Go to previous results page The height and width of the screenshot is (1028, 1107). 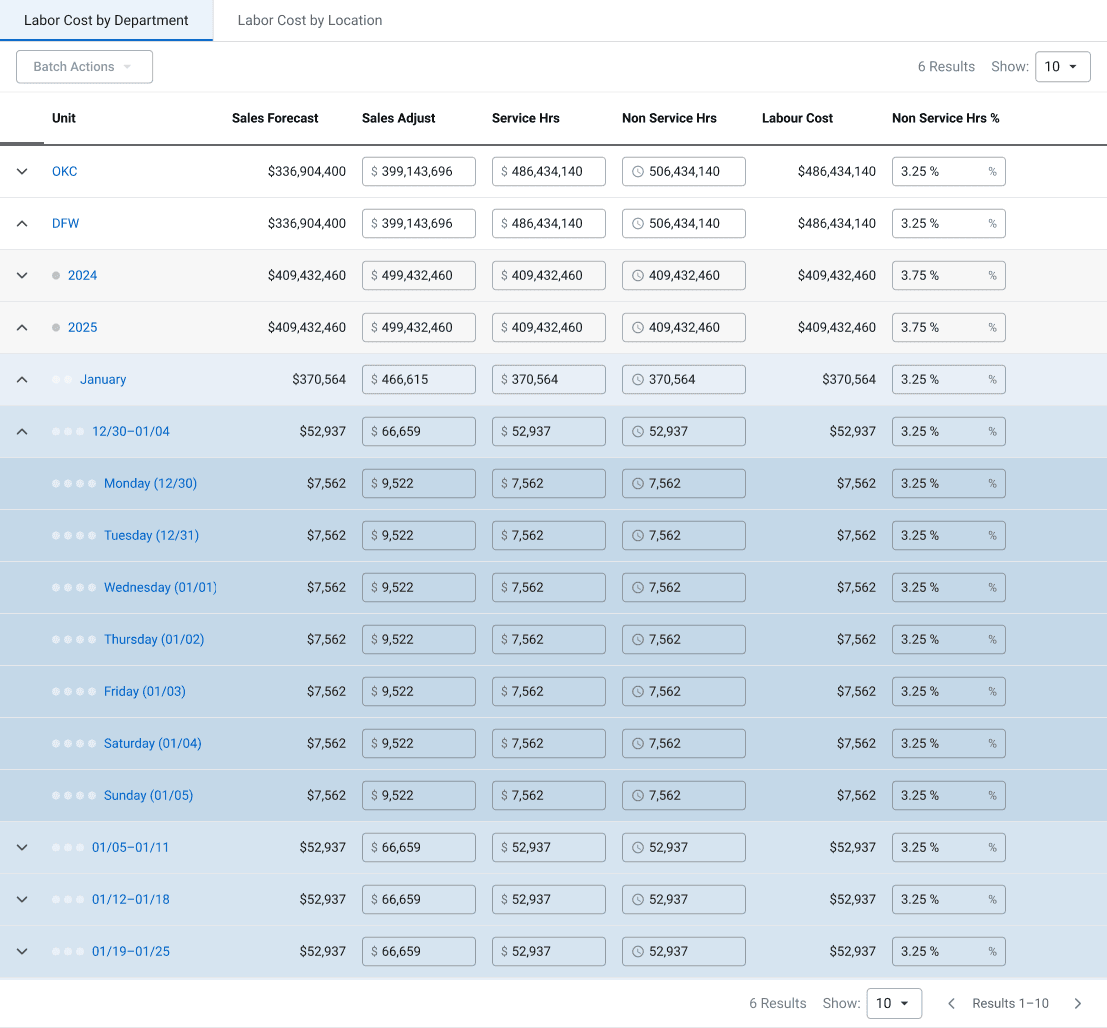pyautogui.click(x=951, y=1003)
